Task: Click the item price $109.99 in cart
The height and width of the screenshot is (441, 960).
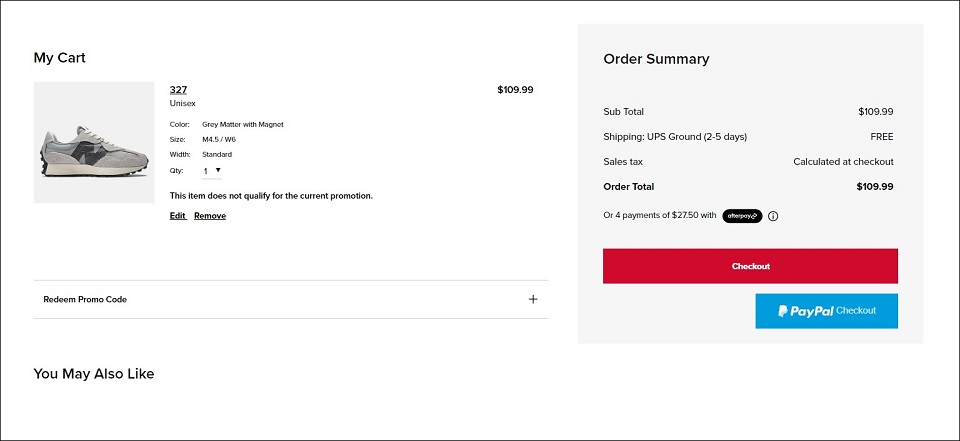Action: tap(515, 90)
